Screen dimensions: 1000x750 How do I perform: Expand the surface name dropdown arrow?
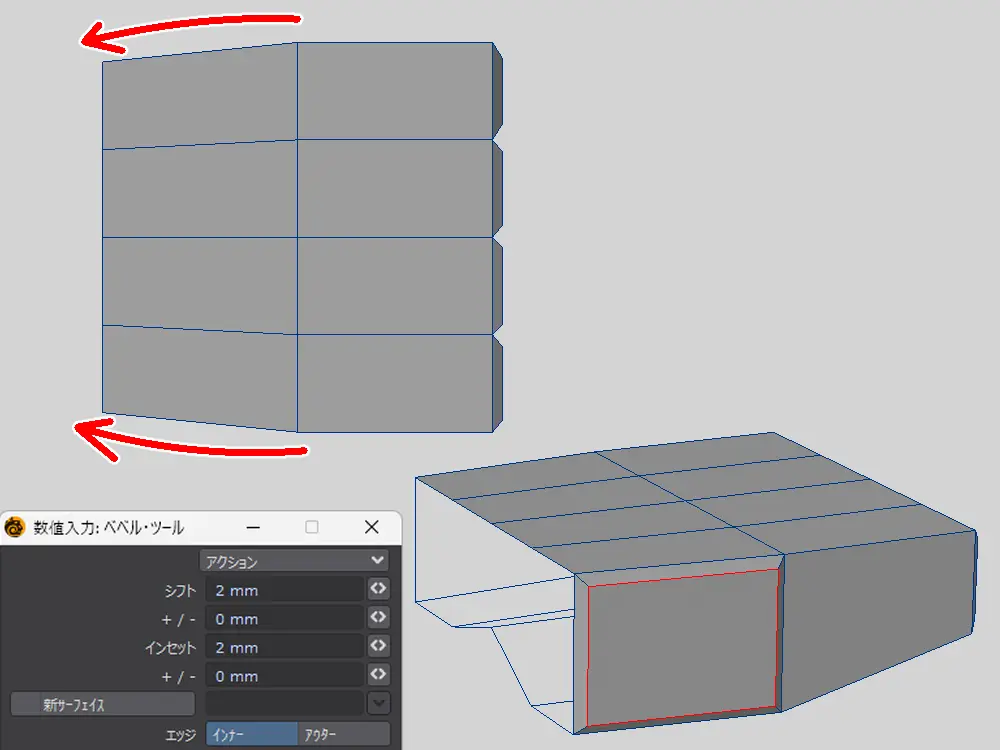(378, 704)
